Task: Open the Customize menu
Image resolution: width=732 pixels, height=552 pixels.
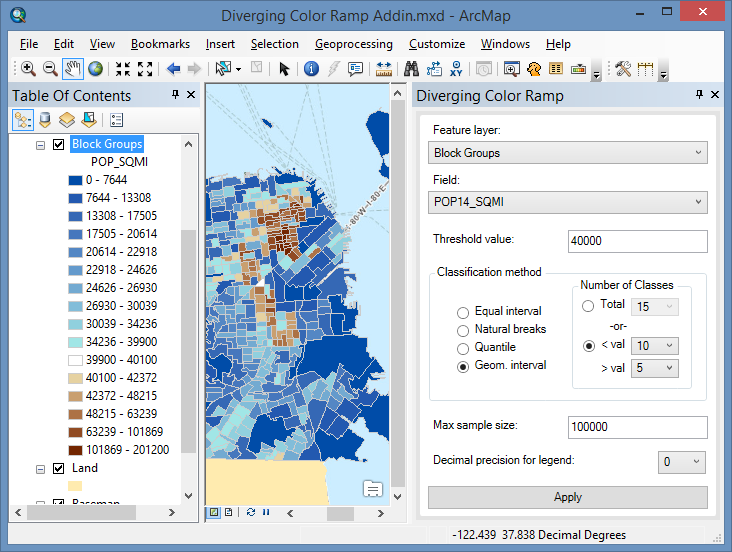Action: [x=437, y=44]
